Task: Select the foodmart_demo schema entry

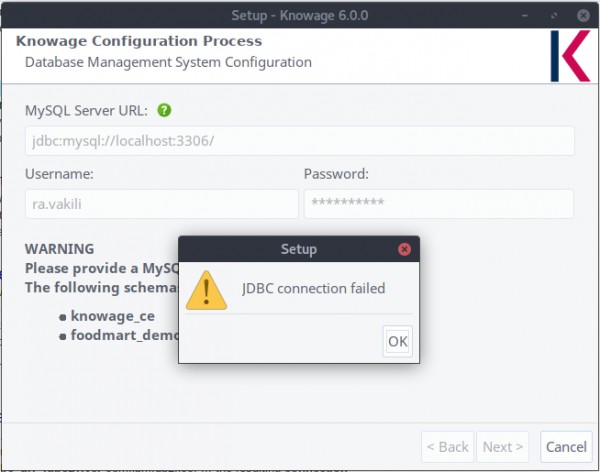Action: pos(122,335)
